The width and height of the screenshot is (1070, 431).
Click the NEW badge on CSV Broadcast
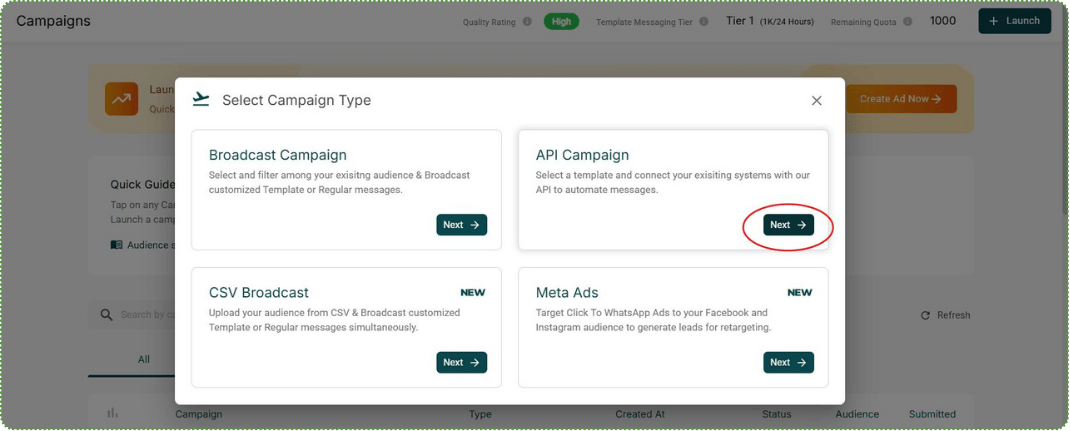tap(473, 293)
